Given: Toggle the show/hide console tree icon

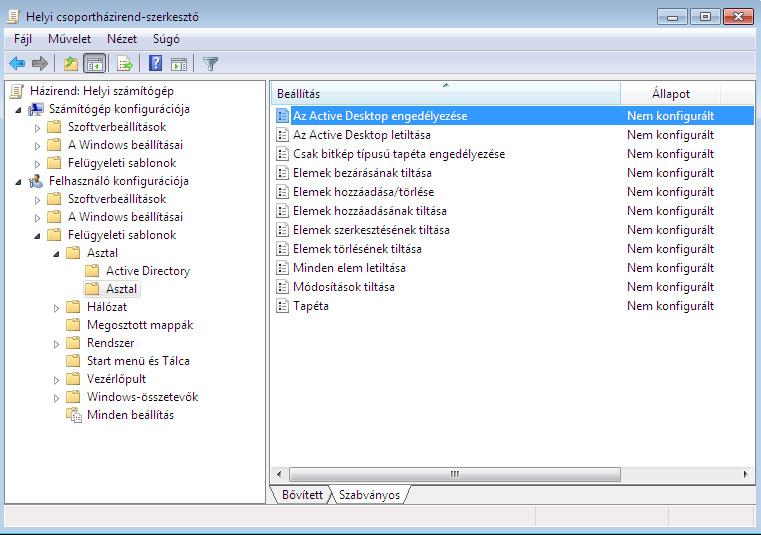Looking at the screenshot, I should tap(95, 64).
